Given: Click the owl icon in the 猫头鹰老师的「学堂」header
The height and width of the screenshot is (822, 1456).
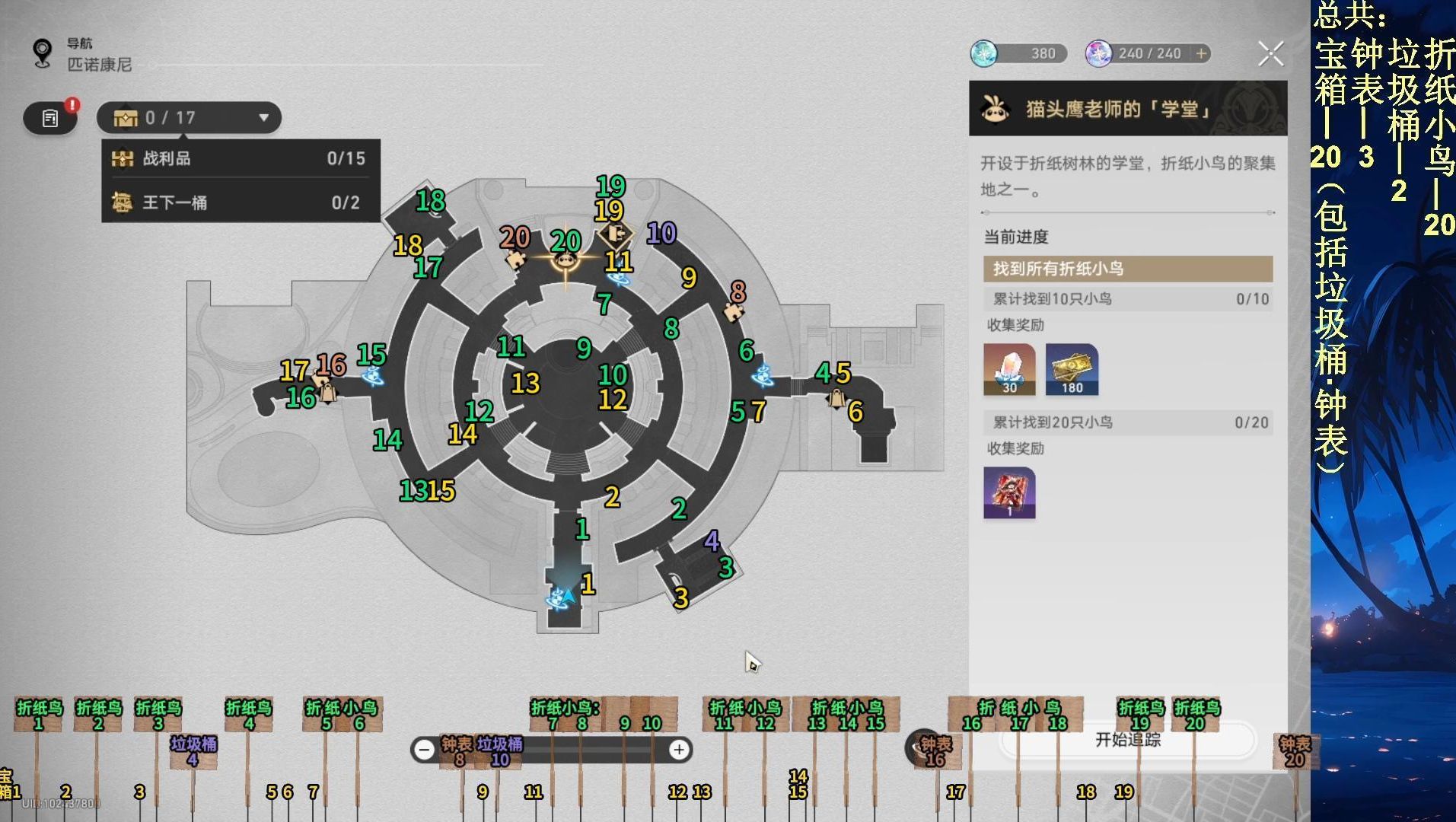Looking at the screenshot, I should [x=994, y=109].
